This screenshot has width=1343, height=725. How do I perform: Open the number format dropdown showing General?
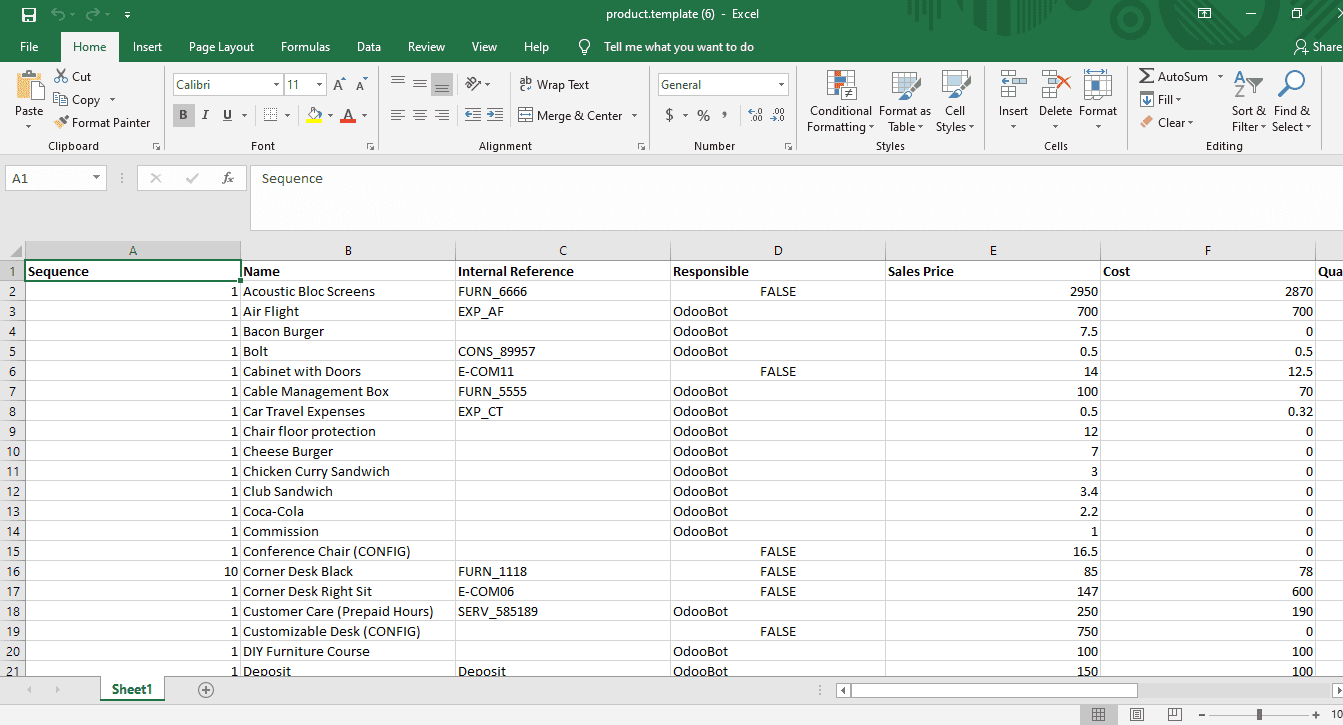782,85
